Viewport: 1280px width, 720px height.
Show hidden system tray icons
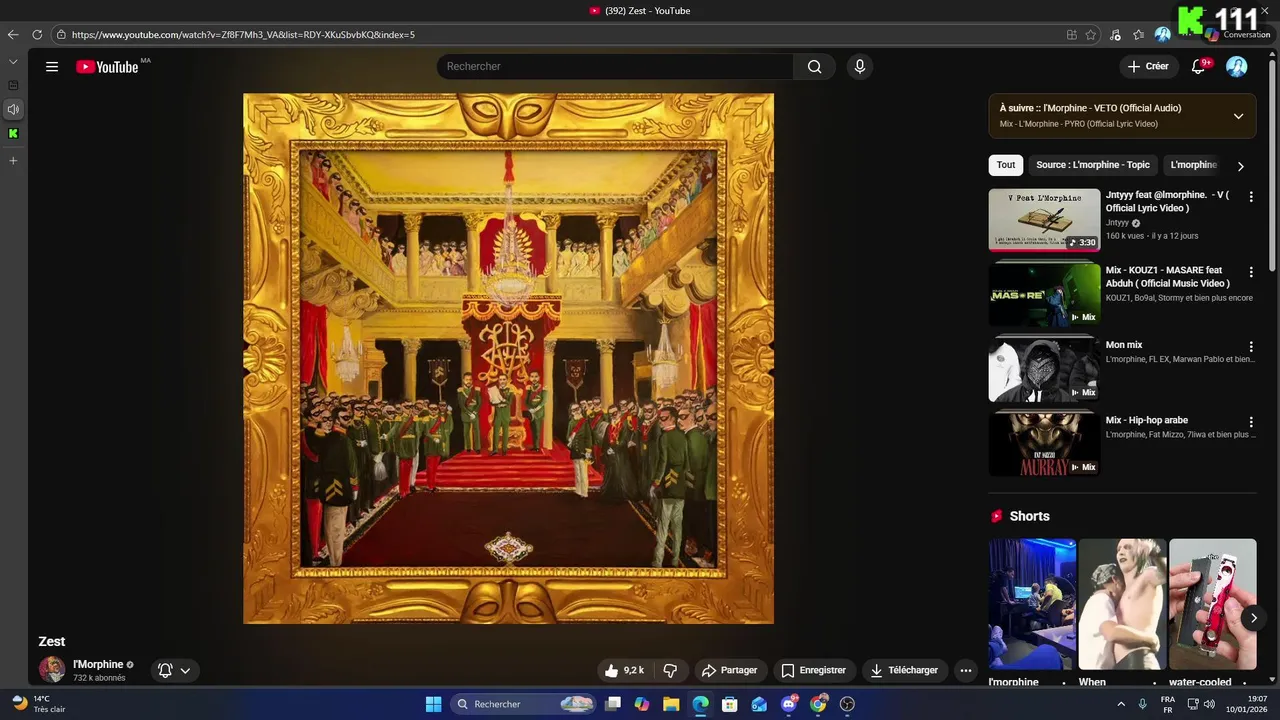(x=1121, y=704)
